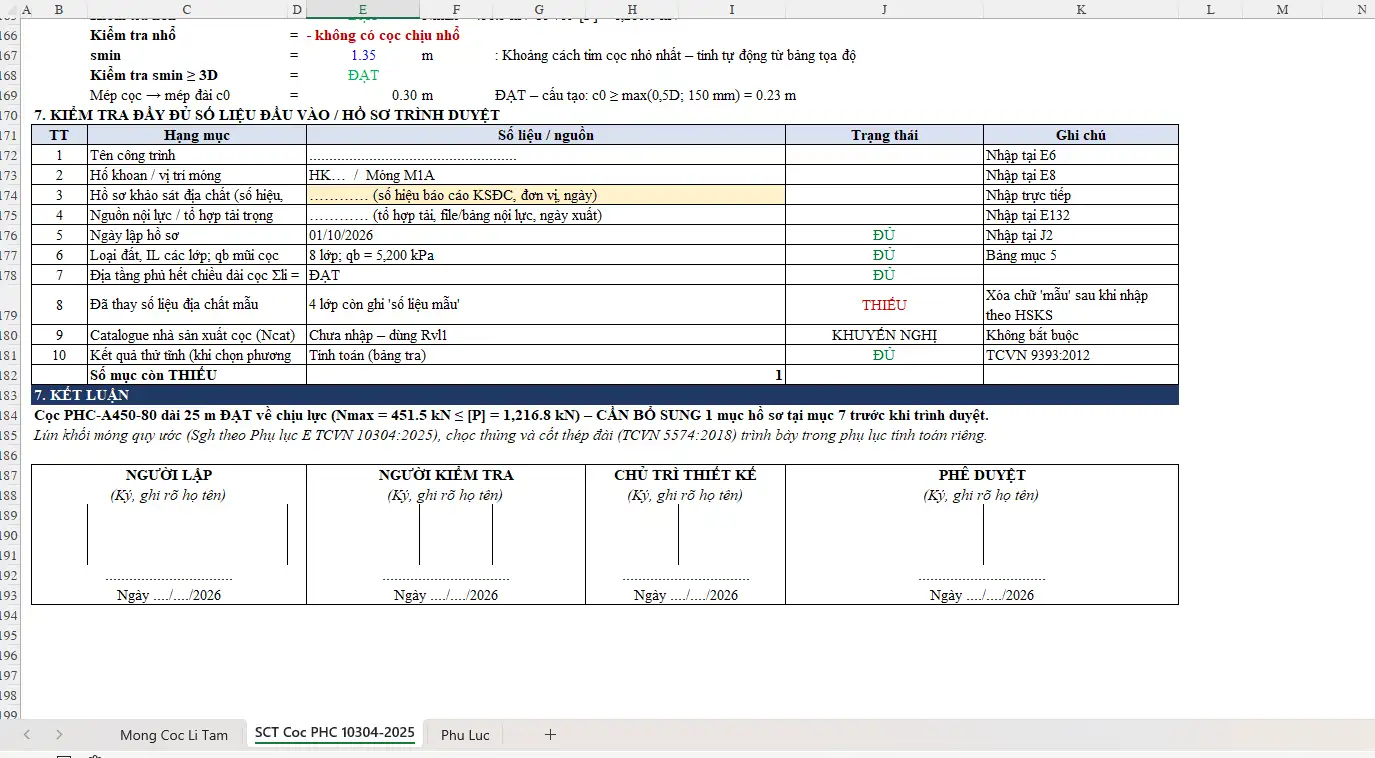This screenshot has height=758, width=1375.
Task: Click the '8 lớp; qb = 5,200 kPa' cell
Action: (546, 255)
